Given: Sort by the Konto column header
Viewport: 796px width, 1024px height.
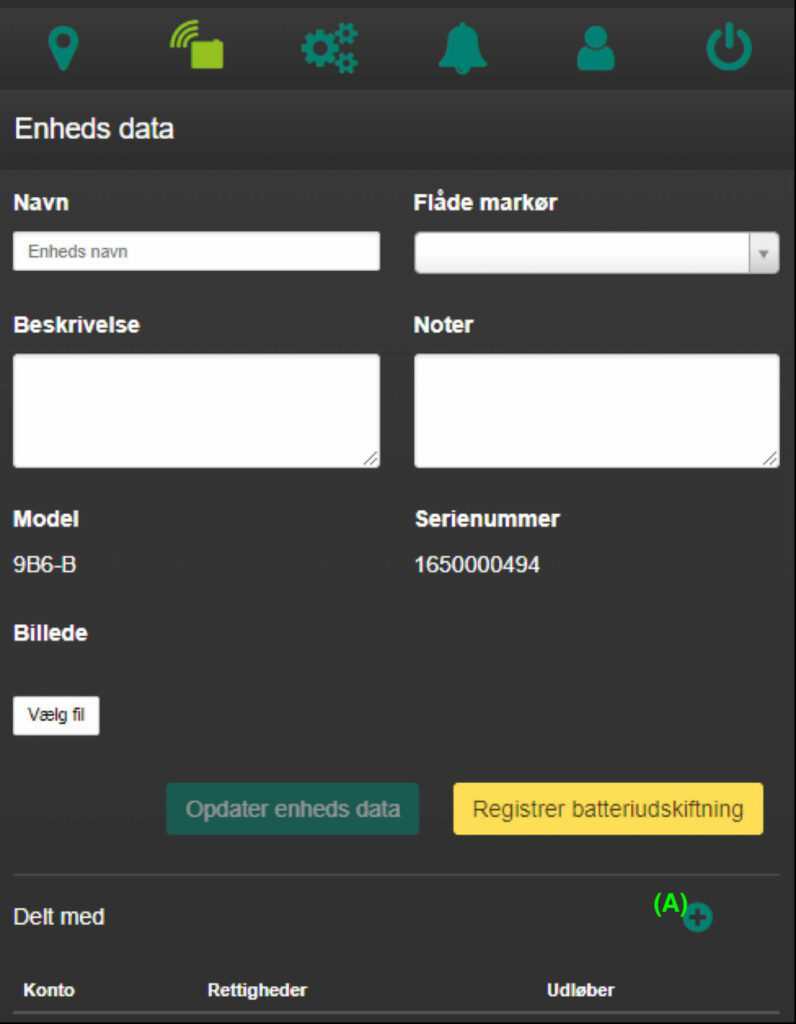Looking at the screenshot, I should [49, 990].
